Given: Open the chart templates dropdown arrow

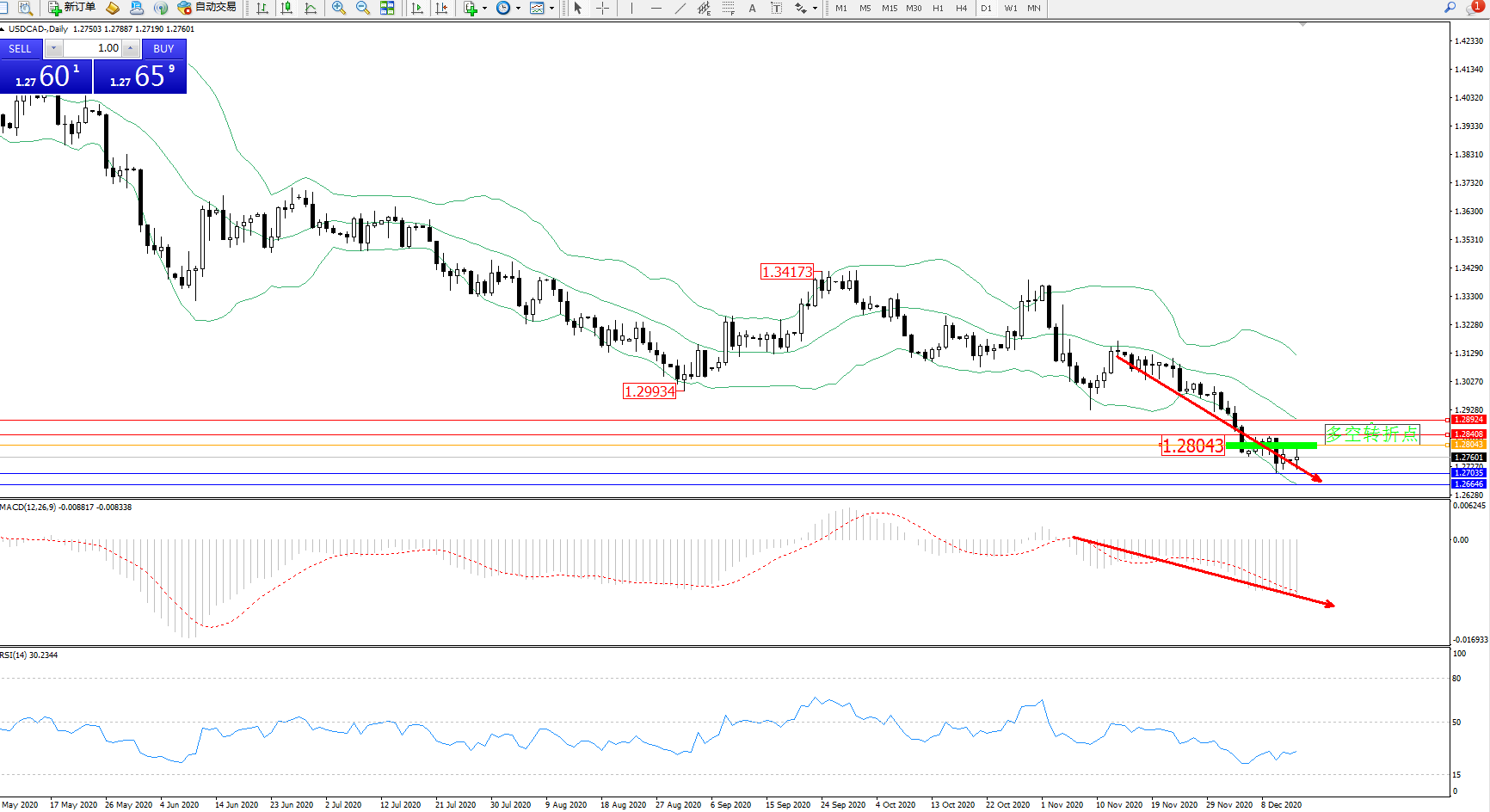Looking at the screenshot, I should click(x=552, y=8).
